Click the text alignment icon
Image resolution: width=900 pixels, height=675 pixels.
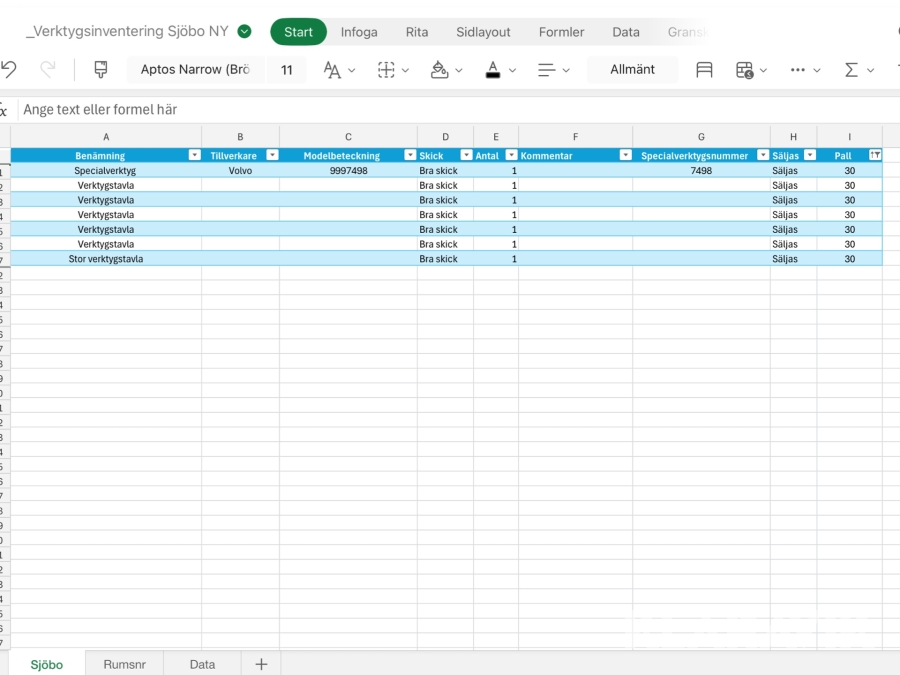tap(546, 70)
